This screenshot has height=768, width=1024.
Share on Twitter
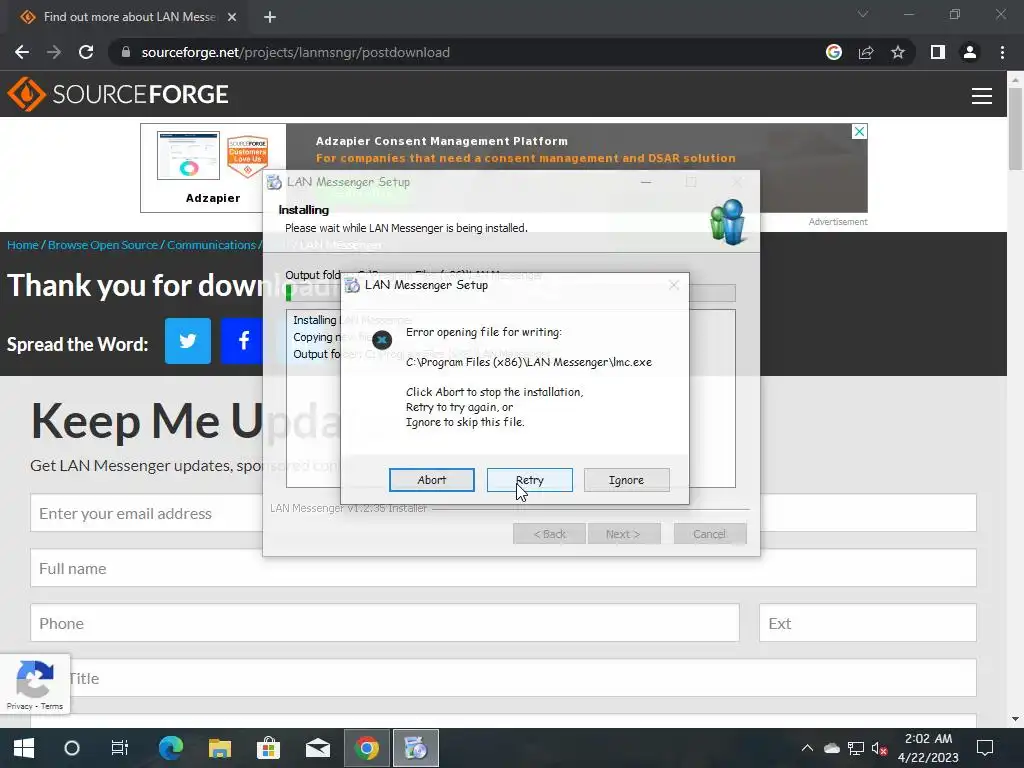pyautogui.click(x=187, y=341)
